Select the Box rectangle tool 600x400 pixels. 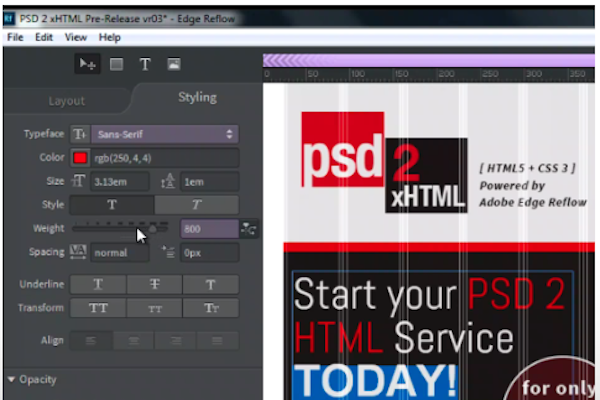point(116,64)
